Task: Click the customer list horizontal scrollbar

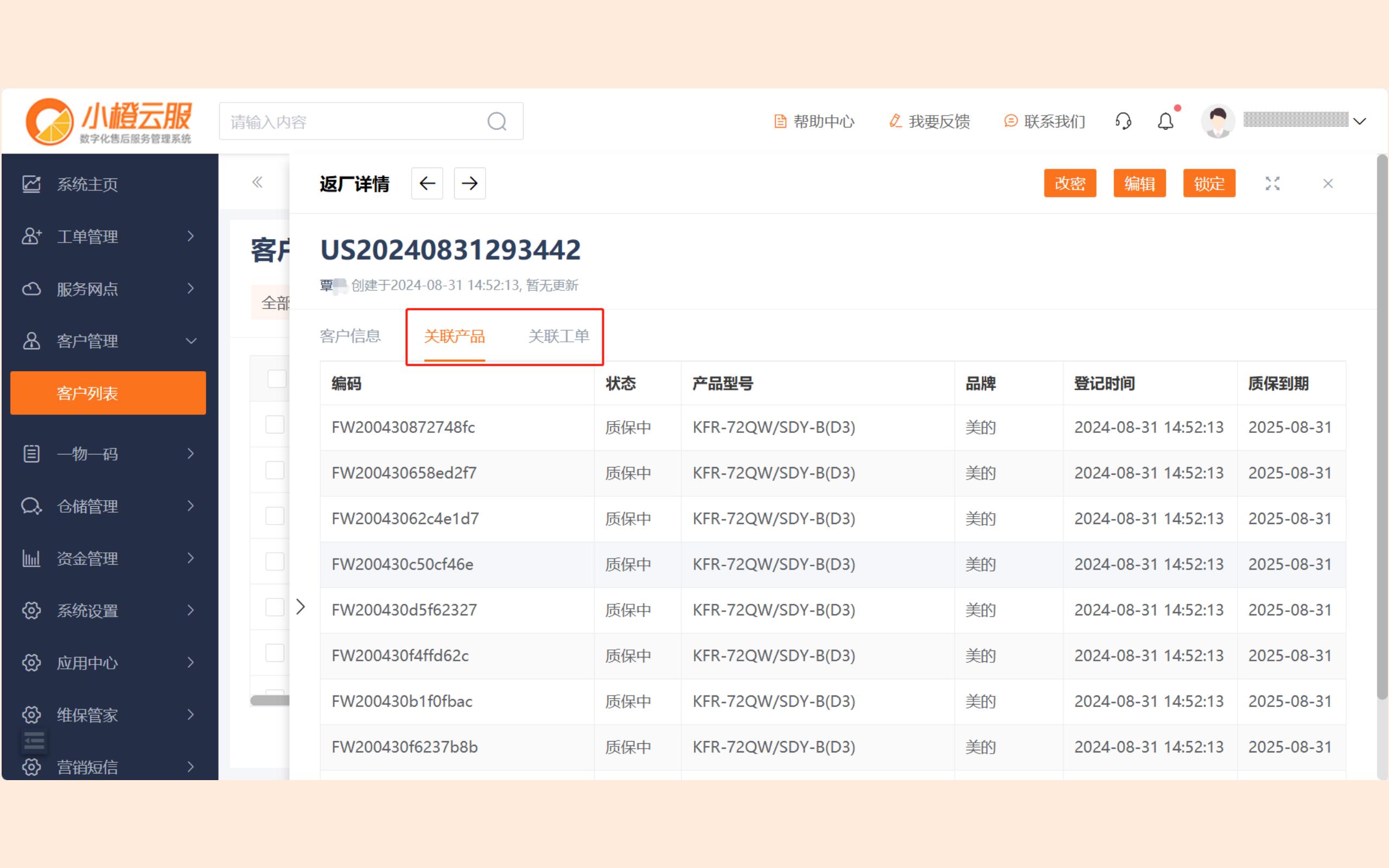Action: coord(270,700)
